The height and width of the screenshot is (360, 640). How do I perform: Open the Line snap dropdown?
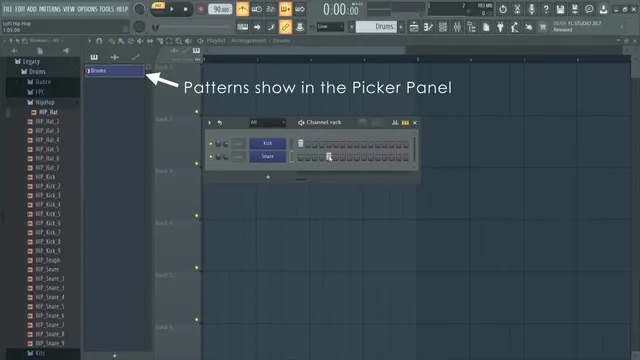point(330,27)
